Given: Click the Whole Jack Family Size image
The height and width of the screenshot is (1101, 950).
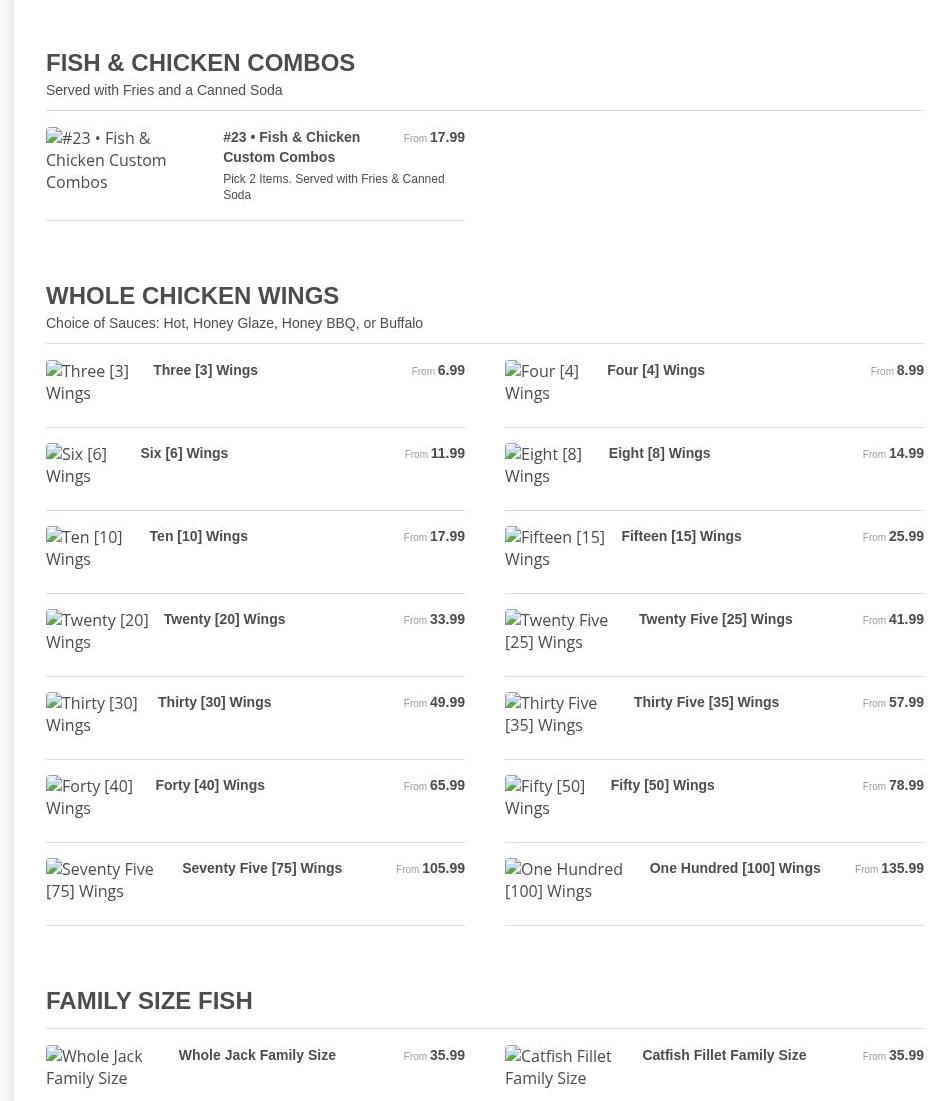Looking at the screenshot, I should (x=94, y=1067).
